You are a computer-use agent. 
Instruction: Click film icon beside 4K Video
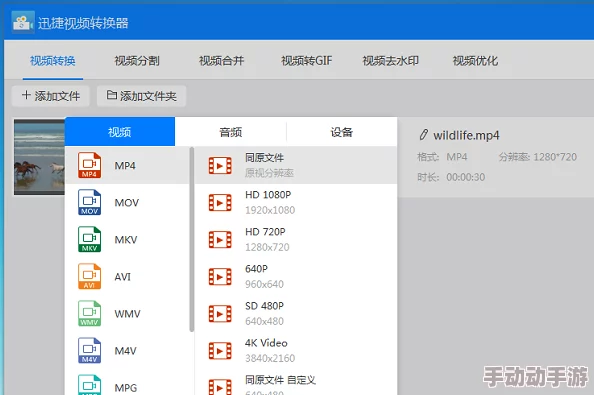(220, 351)
